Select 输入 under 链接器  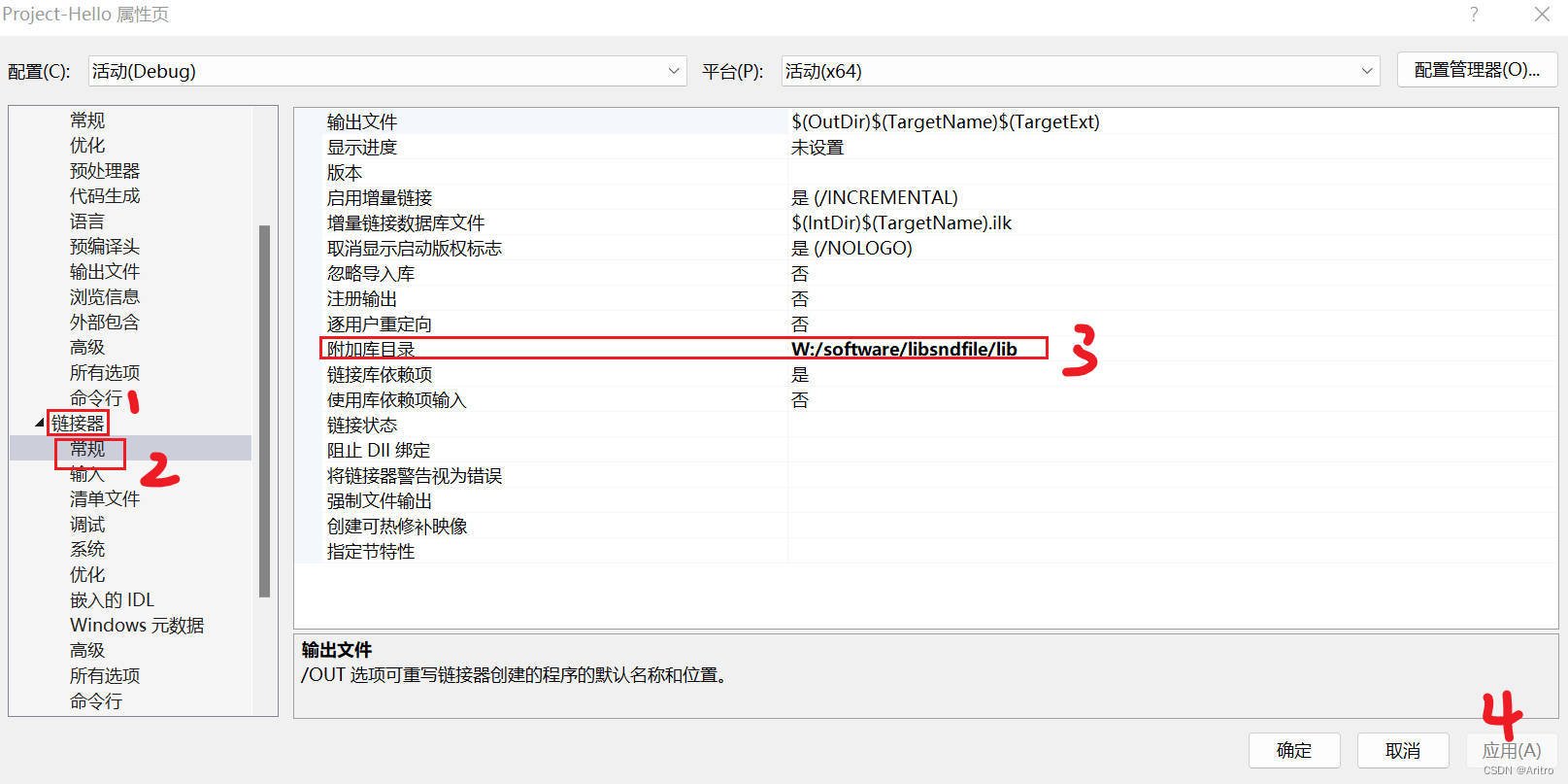tap(87, 474)
